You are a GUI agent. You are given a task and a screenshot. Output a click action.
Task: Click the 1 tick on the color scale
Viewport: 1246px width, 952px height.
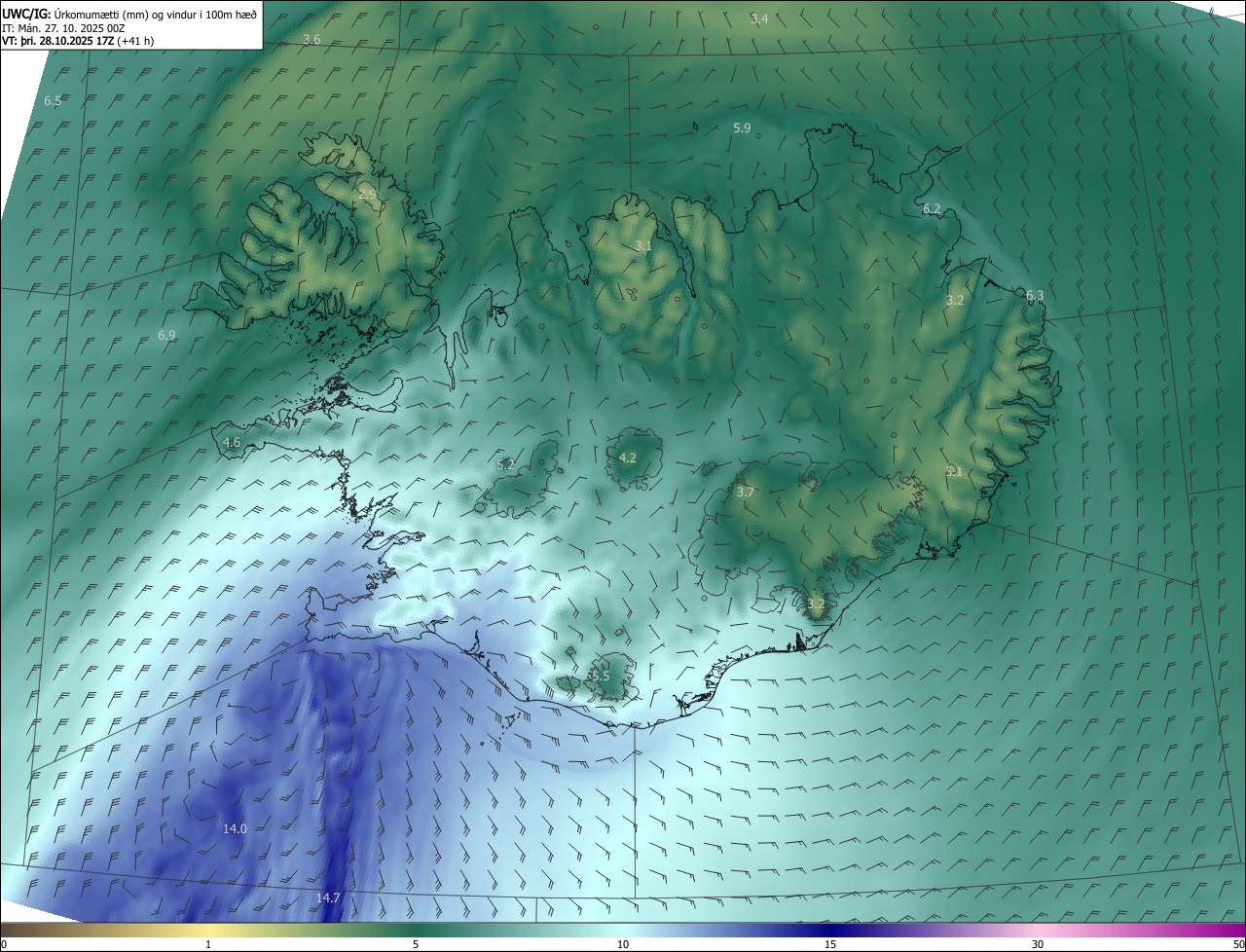click(x=208, y=944)
